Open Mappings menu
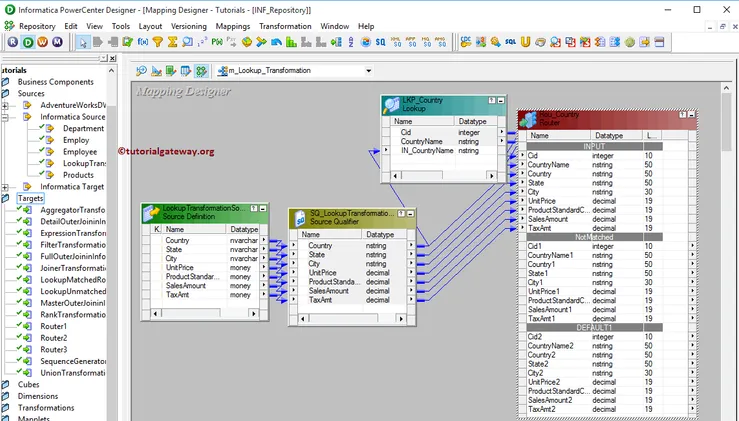Screen dimensions: 739x421 coord(233,26)
